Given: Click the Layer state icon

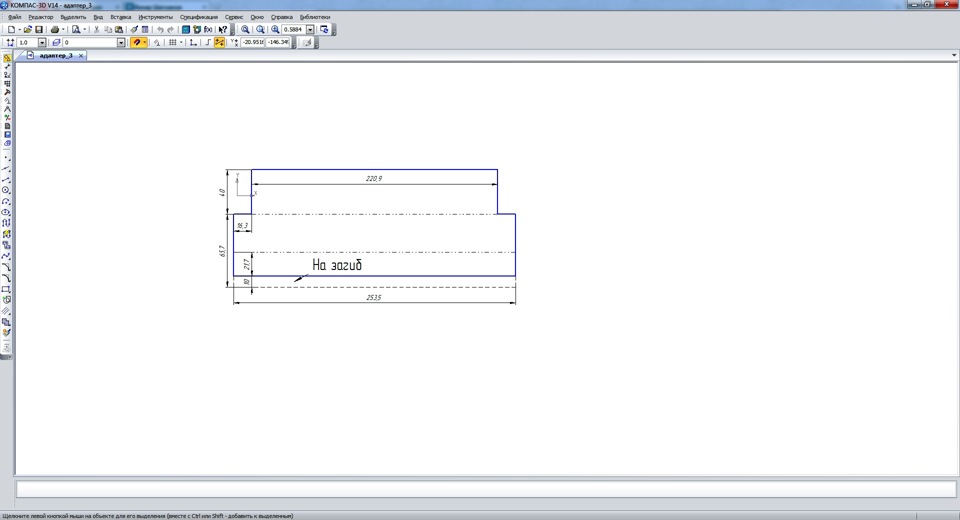Looking at the screenshot, I should pyautogui.click(x=56, y=42).
